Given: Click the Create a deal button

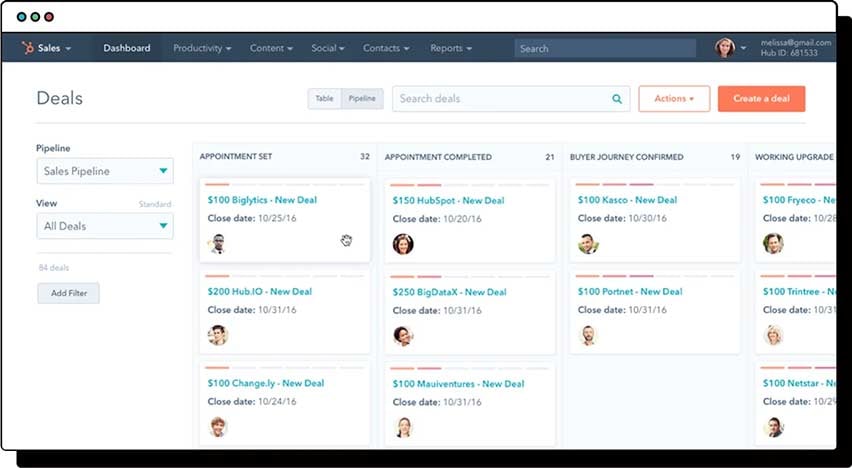Looking at the screenshot, I should pyautogui.click(x=761, y=99).
